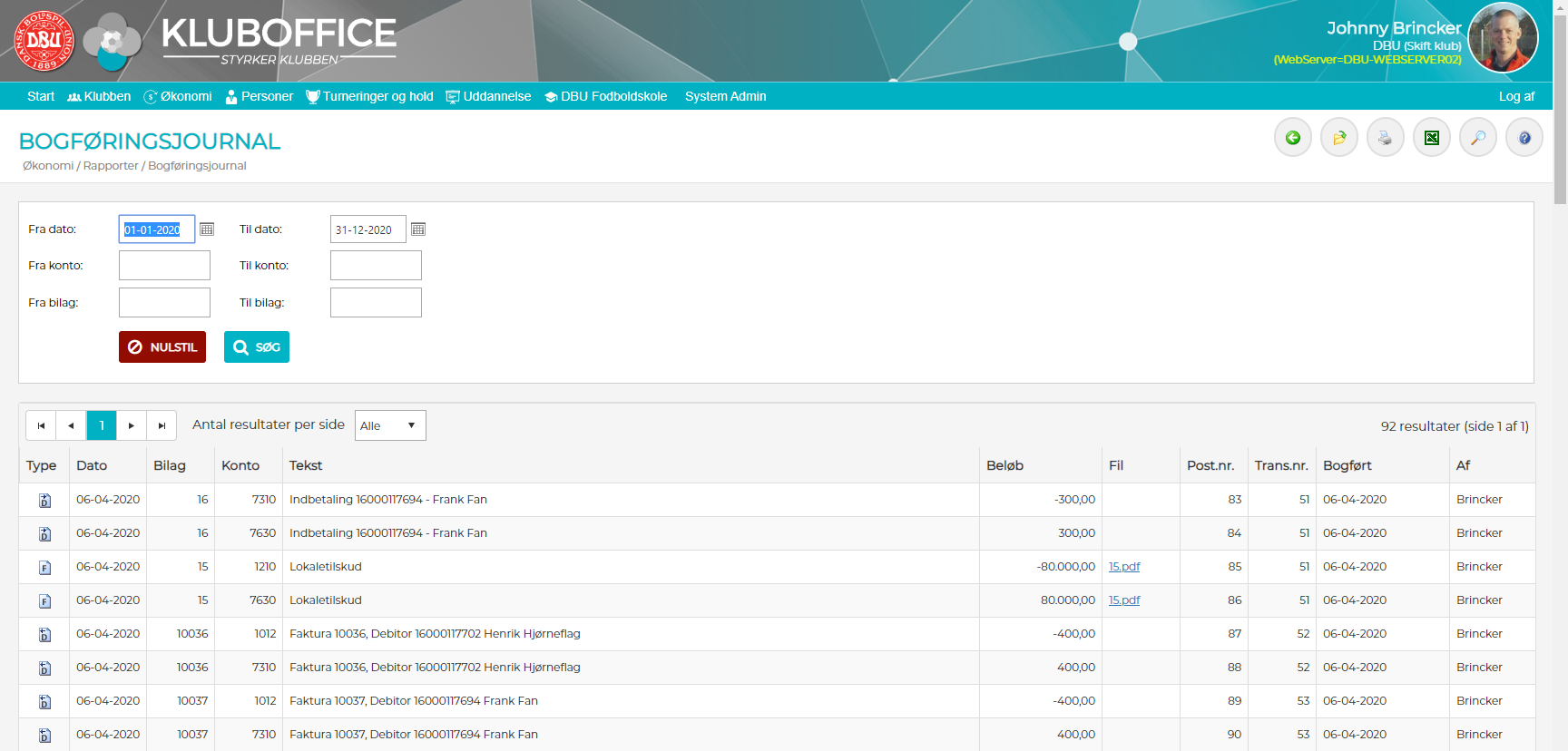Click the Excel export icon
The width and height of the screenshot is (1568, 751).
(x=1431, y=138)
